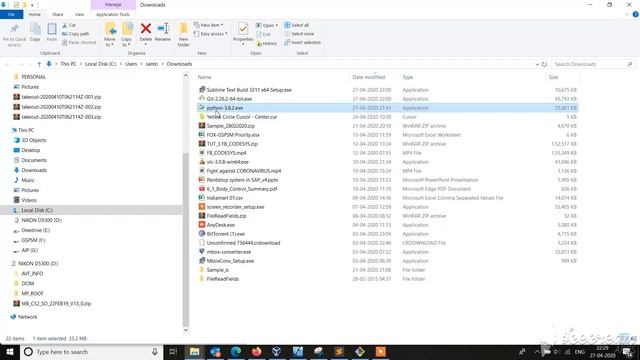This screenshot has height=360, width=640.
Task: Select Music in the navigation pane
Action: 27,180
